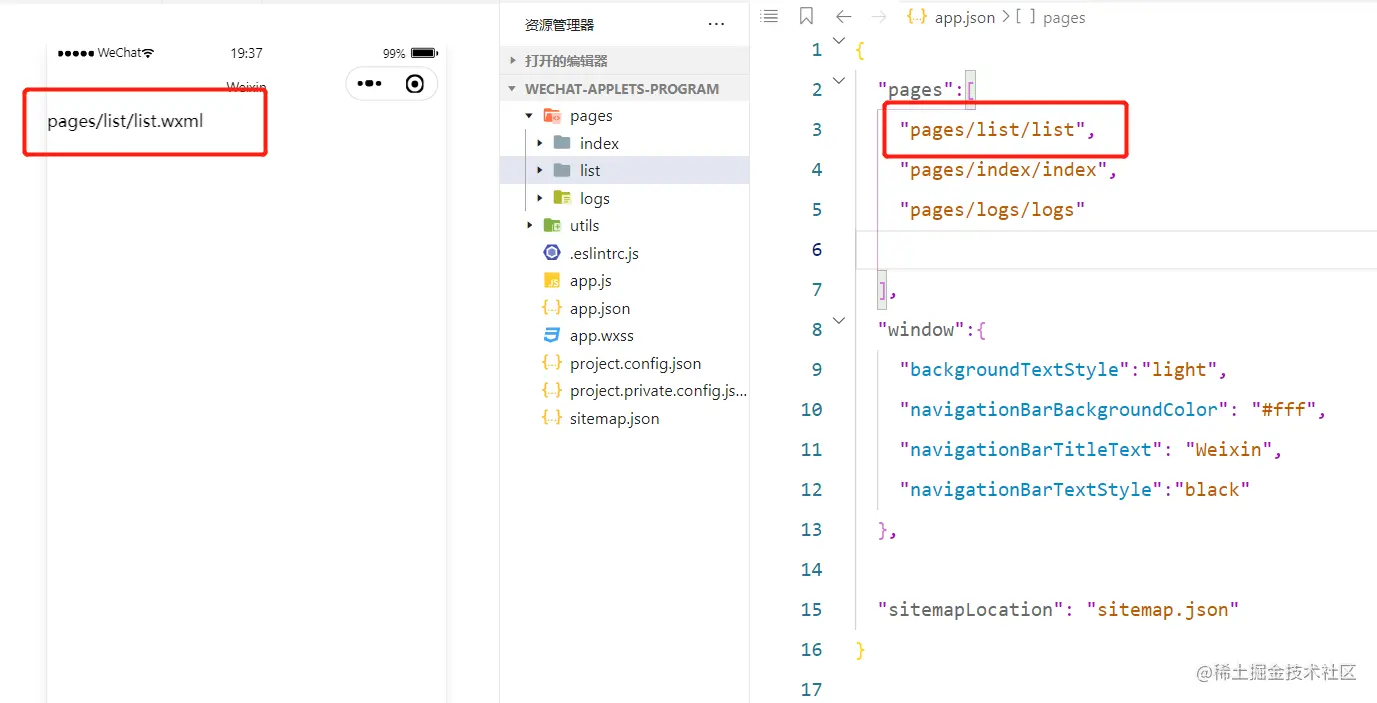This screenshot has width=1377, height=703.
Task: Navigate back with the left arrow
Action: click(x=843, y=16)
